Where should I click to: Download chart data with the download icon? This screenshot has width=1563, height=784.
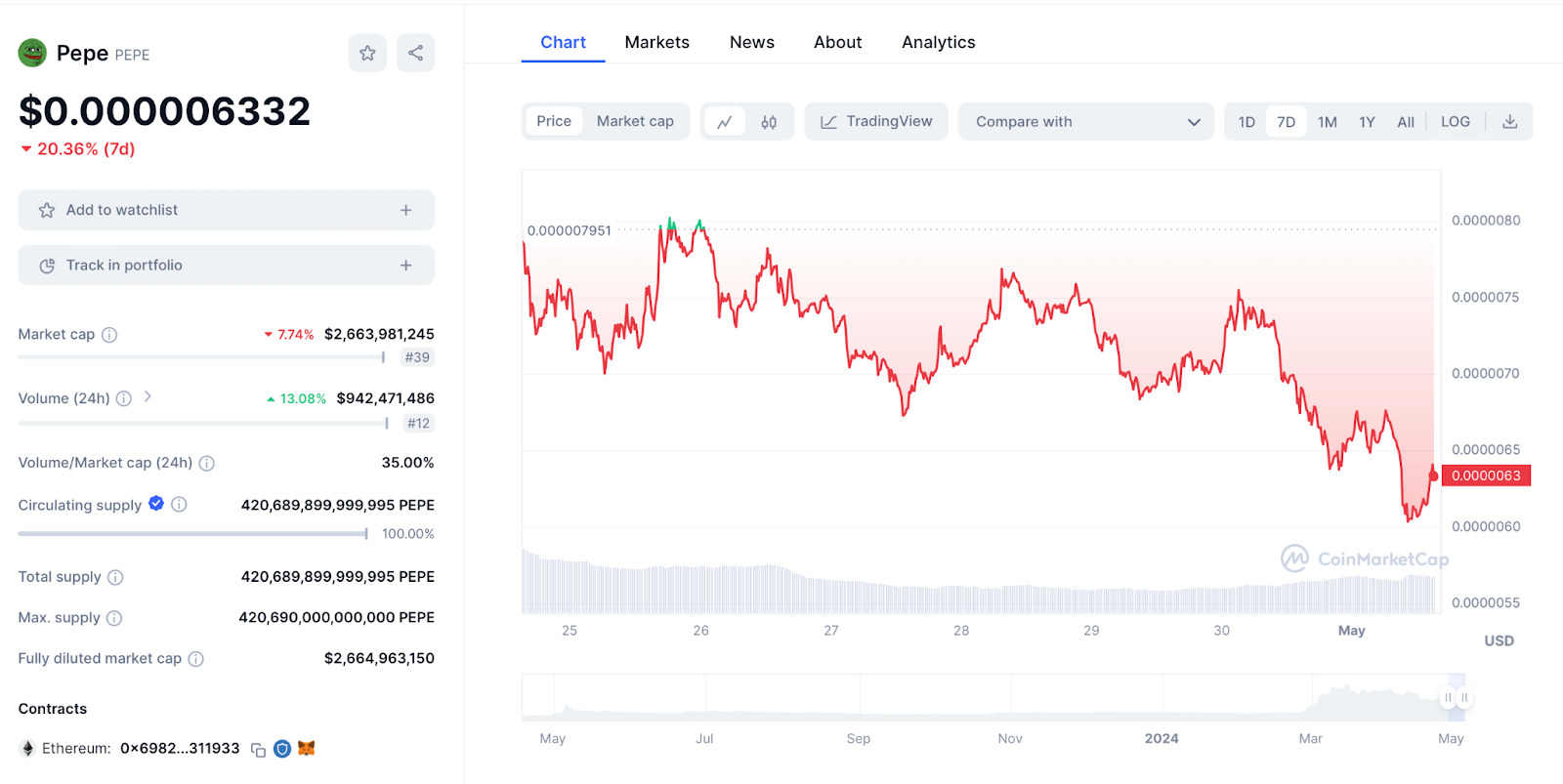coord(1510,122)
